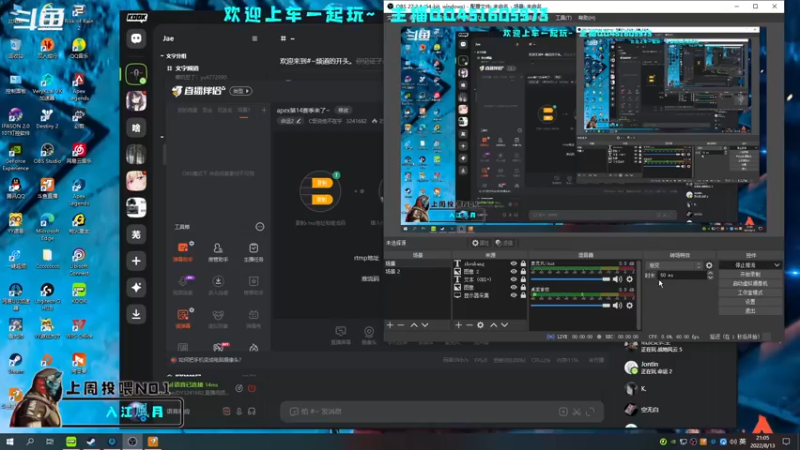800x450 pixels.
Task: Open the 喰 server in KOOK sidebar
Action: point(136,128)
